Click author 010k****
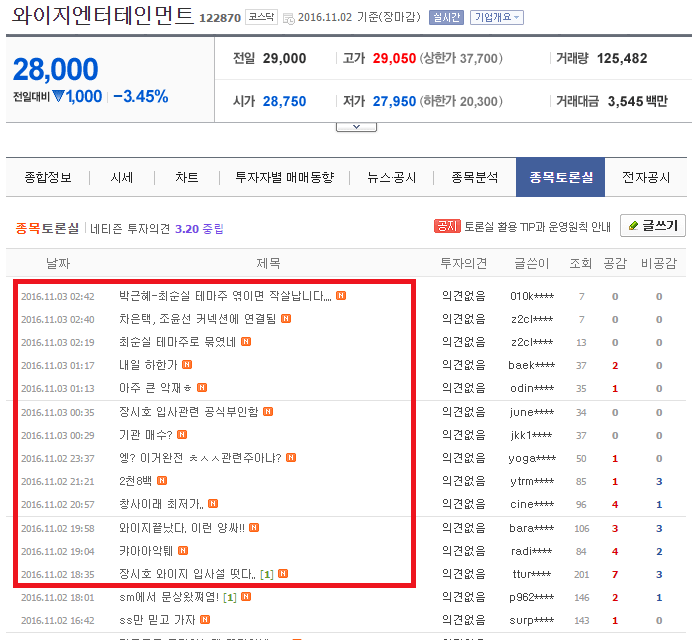Screen dimensions: 692x640 tap(532, 296)
